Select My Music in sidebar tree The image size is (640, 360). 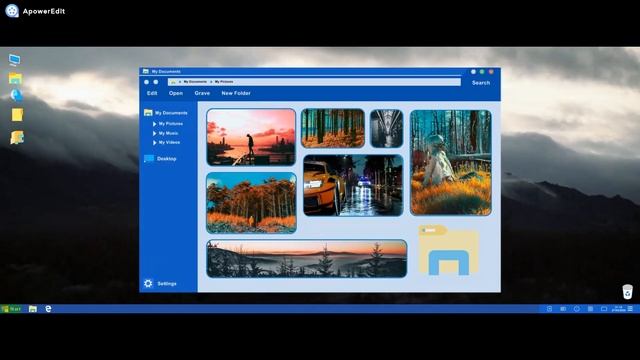[168, 133]
